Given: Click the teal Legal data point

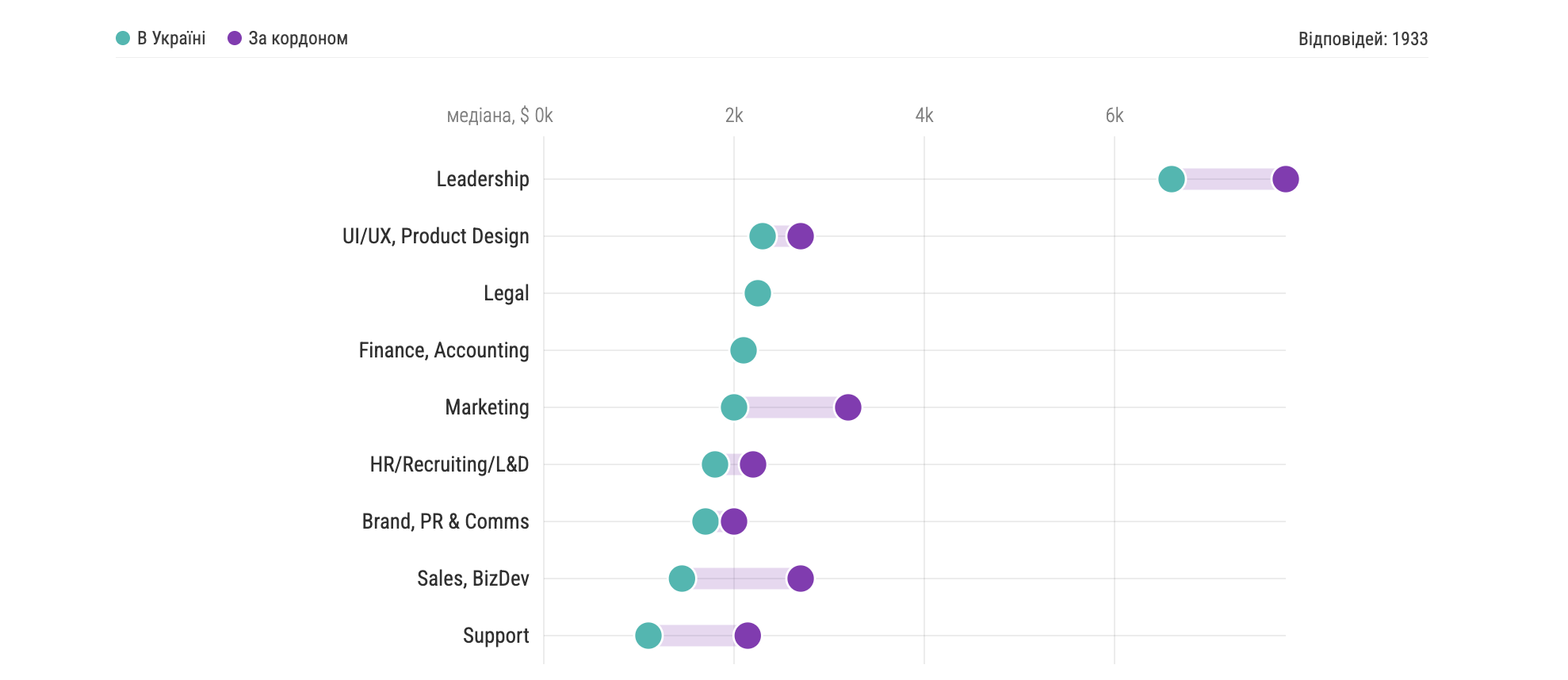Looking at the screenshot, I should point(757,293).
